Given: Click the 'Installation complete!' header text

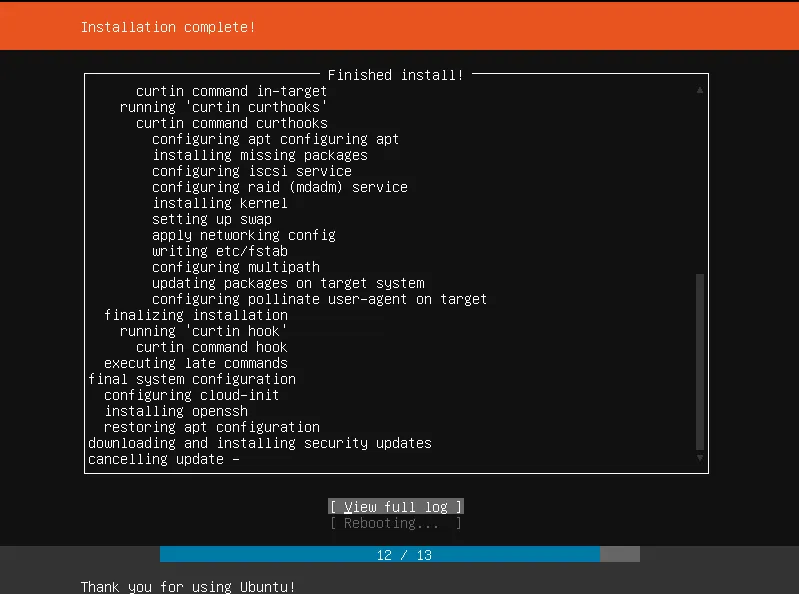Looking at the screenshot, I should (x=168, y=27).
